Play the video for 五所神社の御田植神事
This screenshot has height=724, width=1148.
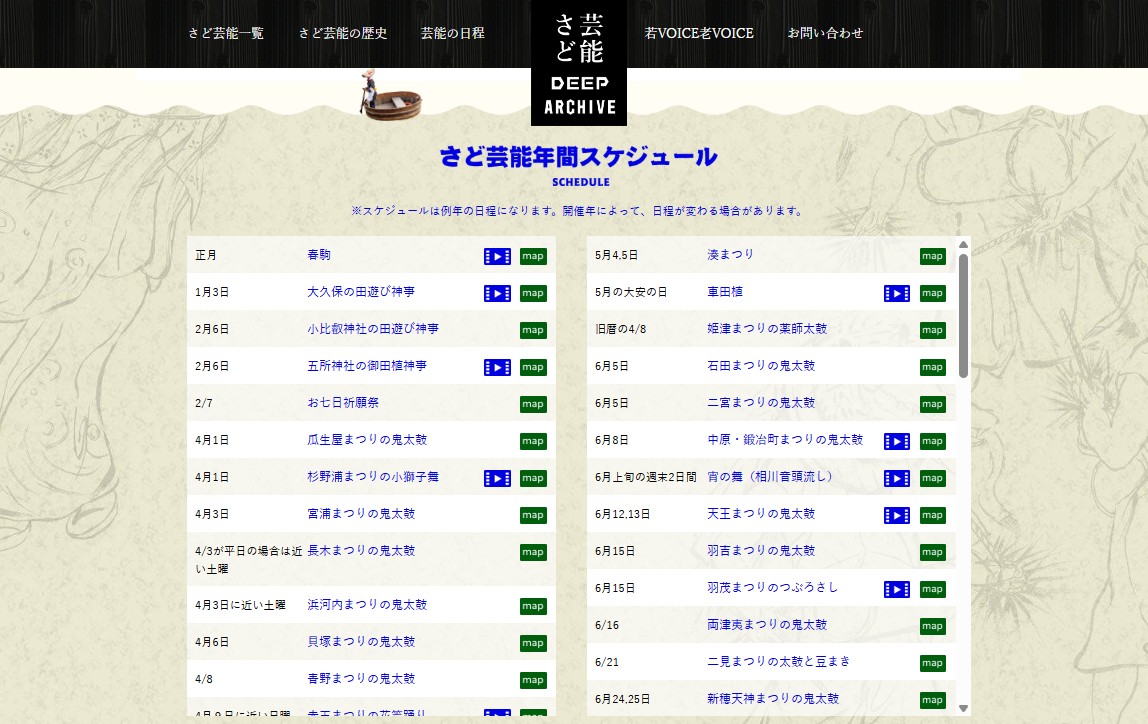497,367
